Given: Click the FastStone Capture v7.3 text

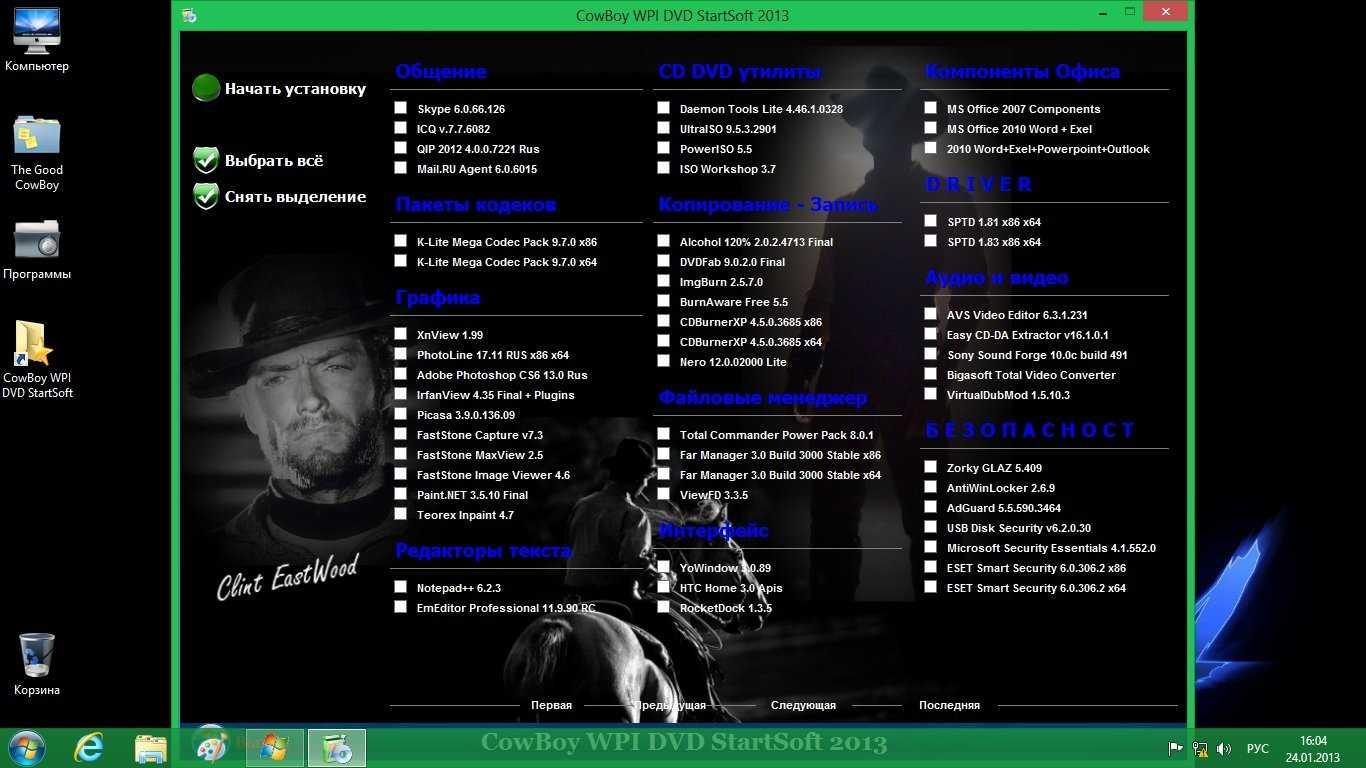Looking at the screenshot, I should [480, 435].
